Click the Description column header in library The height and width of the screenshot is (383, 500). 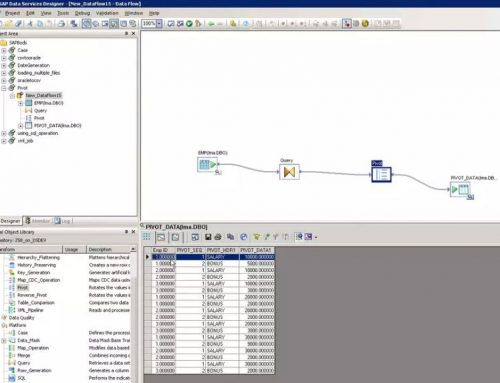[x=108, y=250]
